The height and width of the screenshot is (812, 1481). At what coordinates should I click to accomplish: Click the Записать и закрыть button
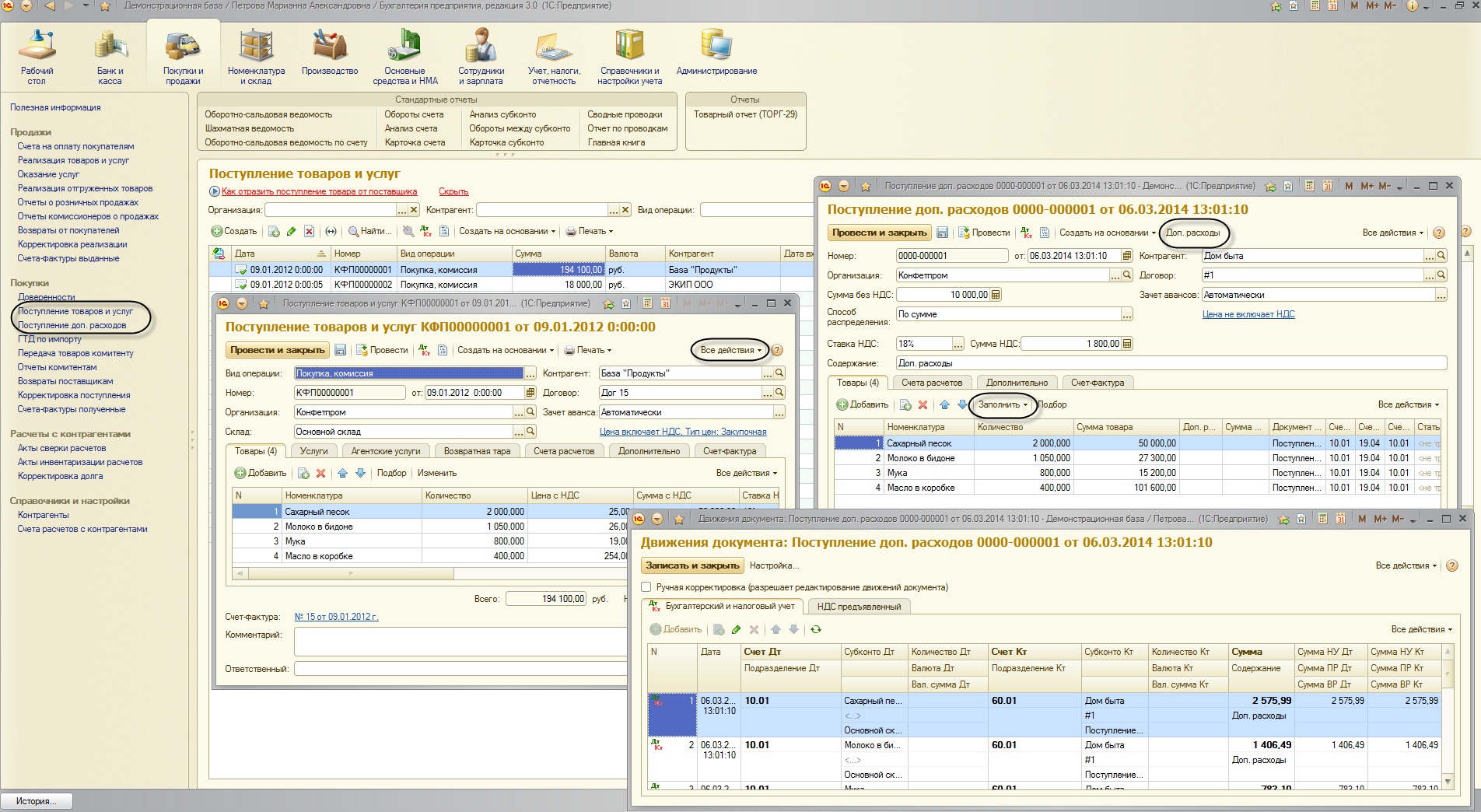coord(691,565)
